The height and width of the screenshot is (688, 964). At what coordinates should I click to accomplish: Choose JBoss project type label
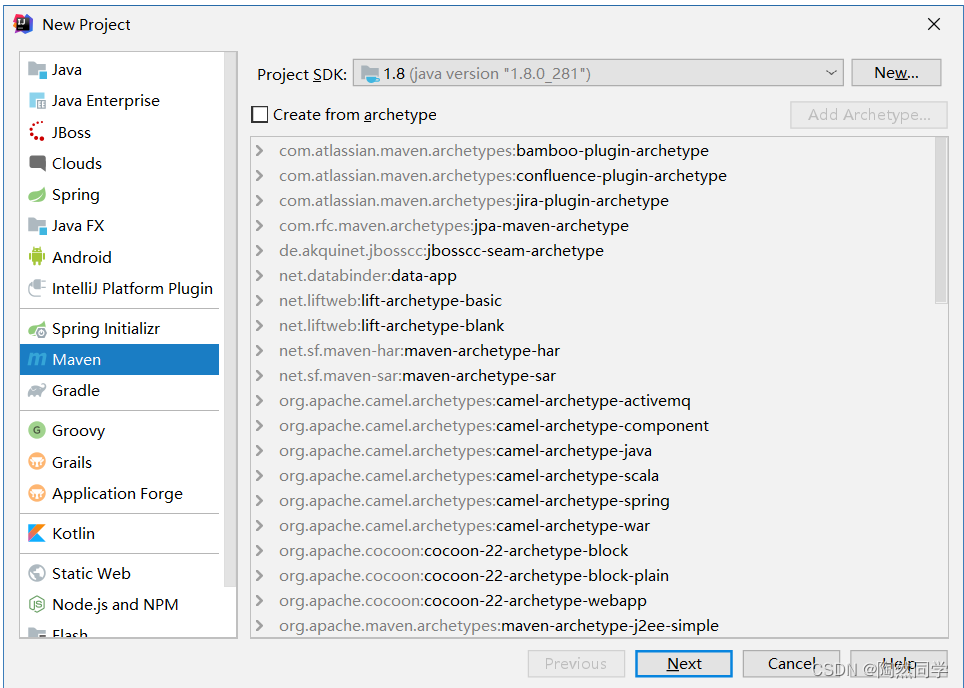(x=71, y=132)
